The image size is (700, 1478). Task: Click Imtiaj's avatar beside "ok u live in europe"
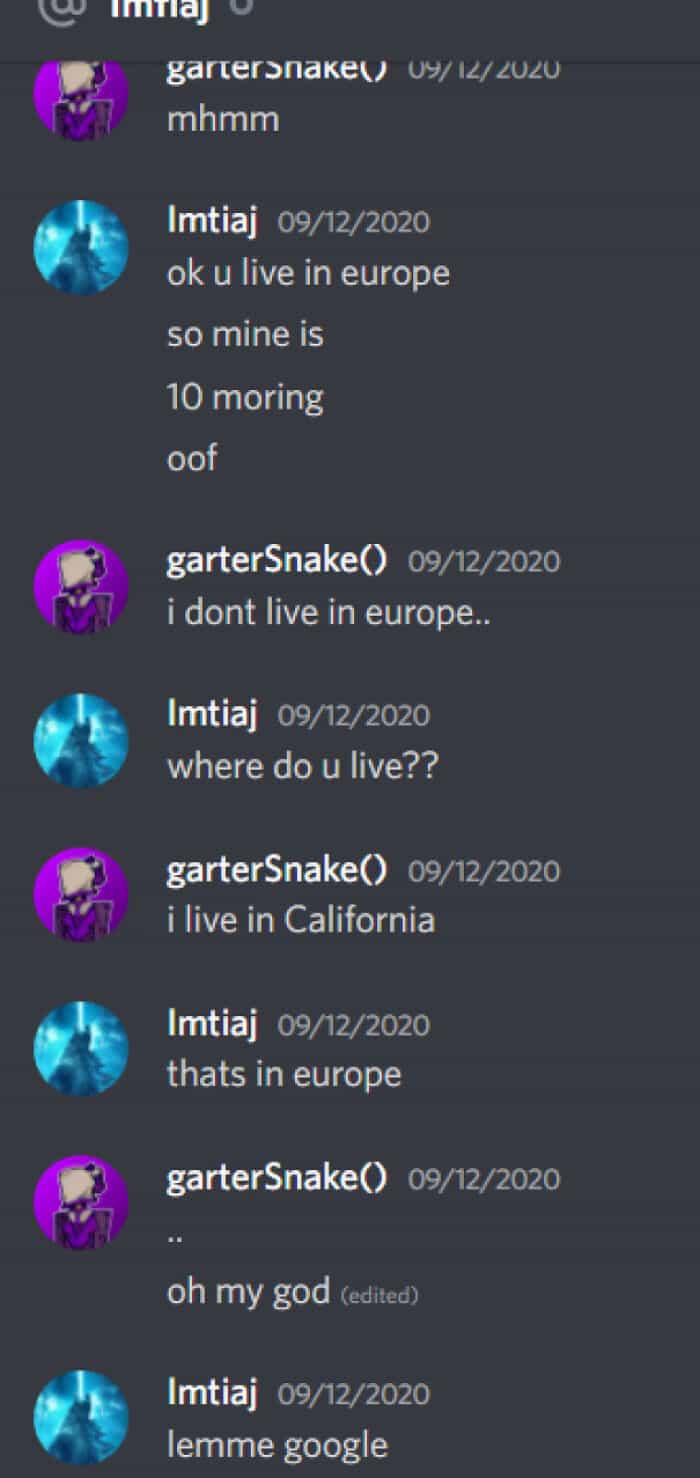(81, 247)
